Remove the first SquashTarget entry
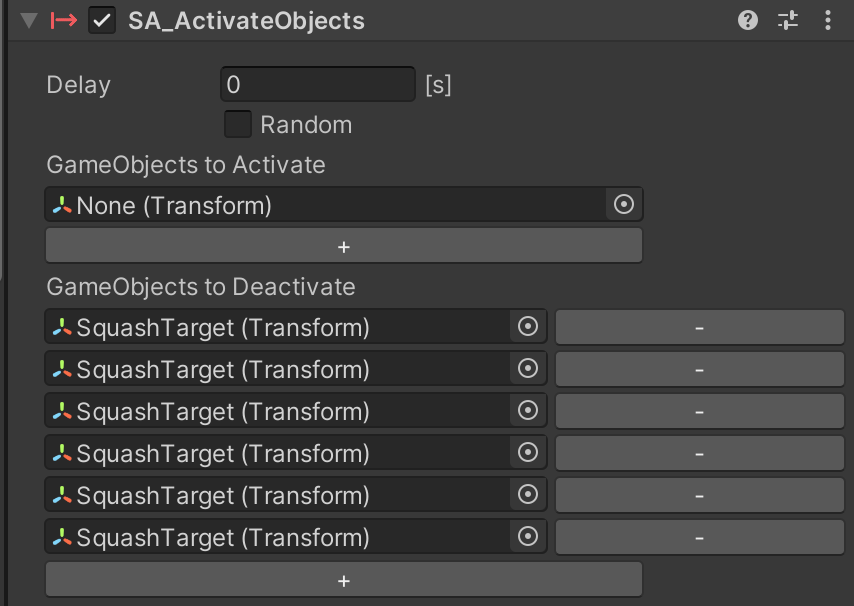The width and height of the screenshot is (854, 606). point(699,327)
